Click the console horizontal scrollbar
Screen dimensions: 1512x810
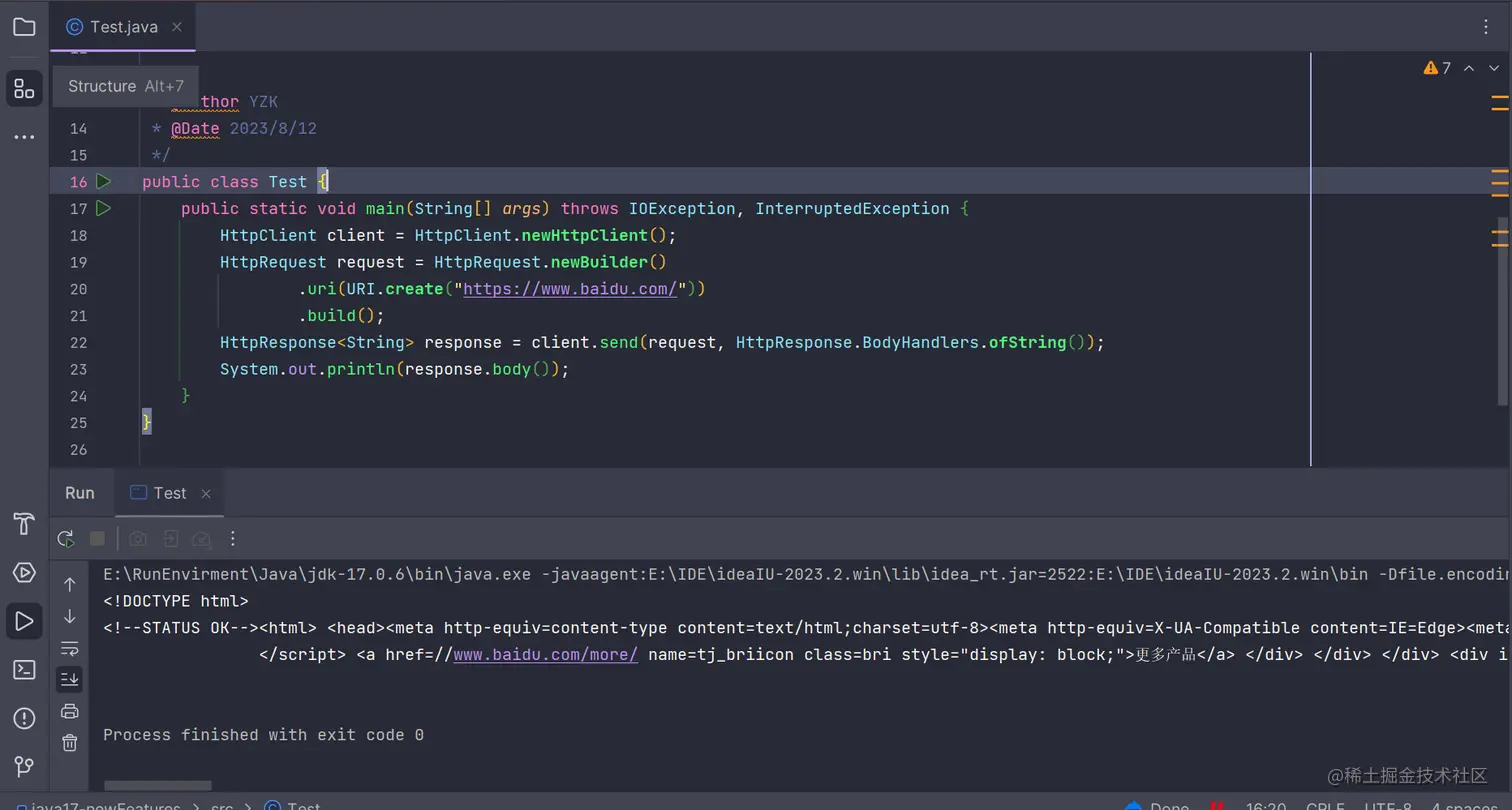pyautogui.click(x=157, y=786)
